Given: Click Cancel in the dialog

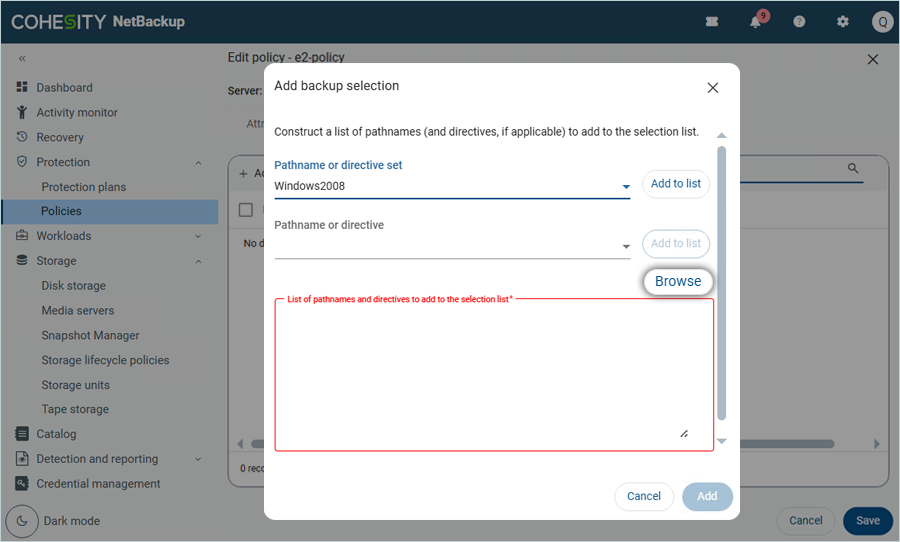Looking at the screenshot, I should pos(643,496).
